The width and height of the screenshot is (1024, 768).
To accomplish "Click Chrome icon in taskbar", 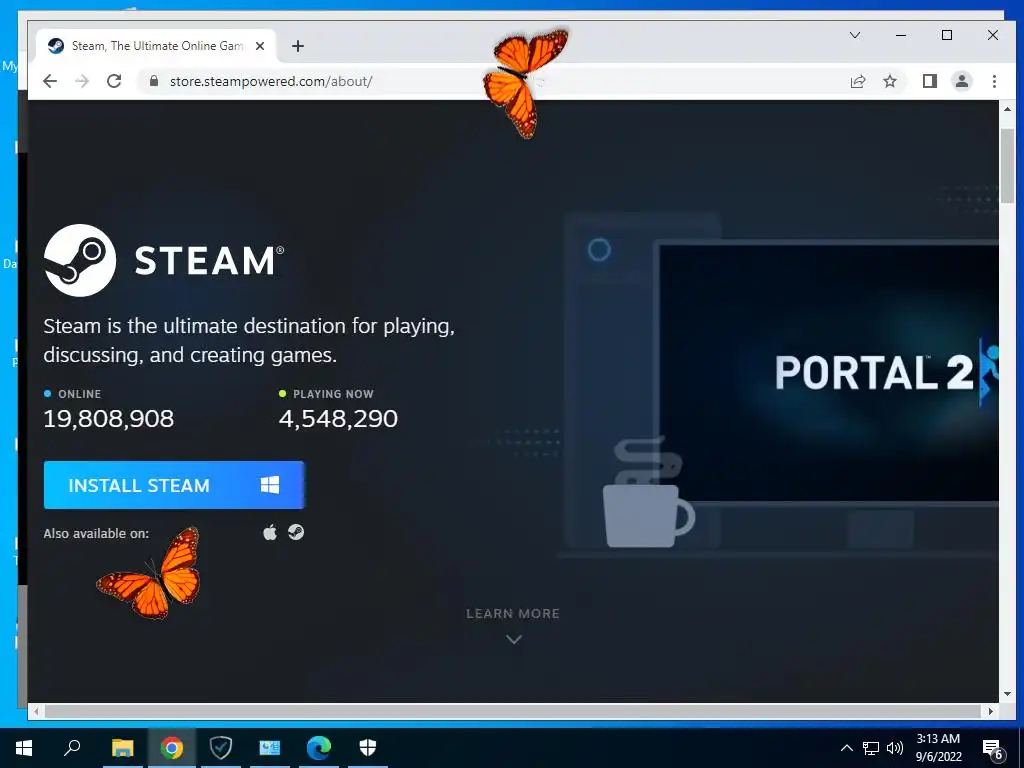I will click(172, 748).
